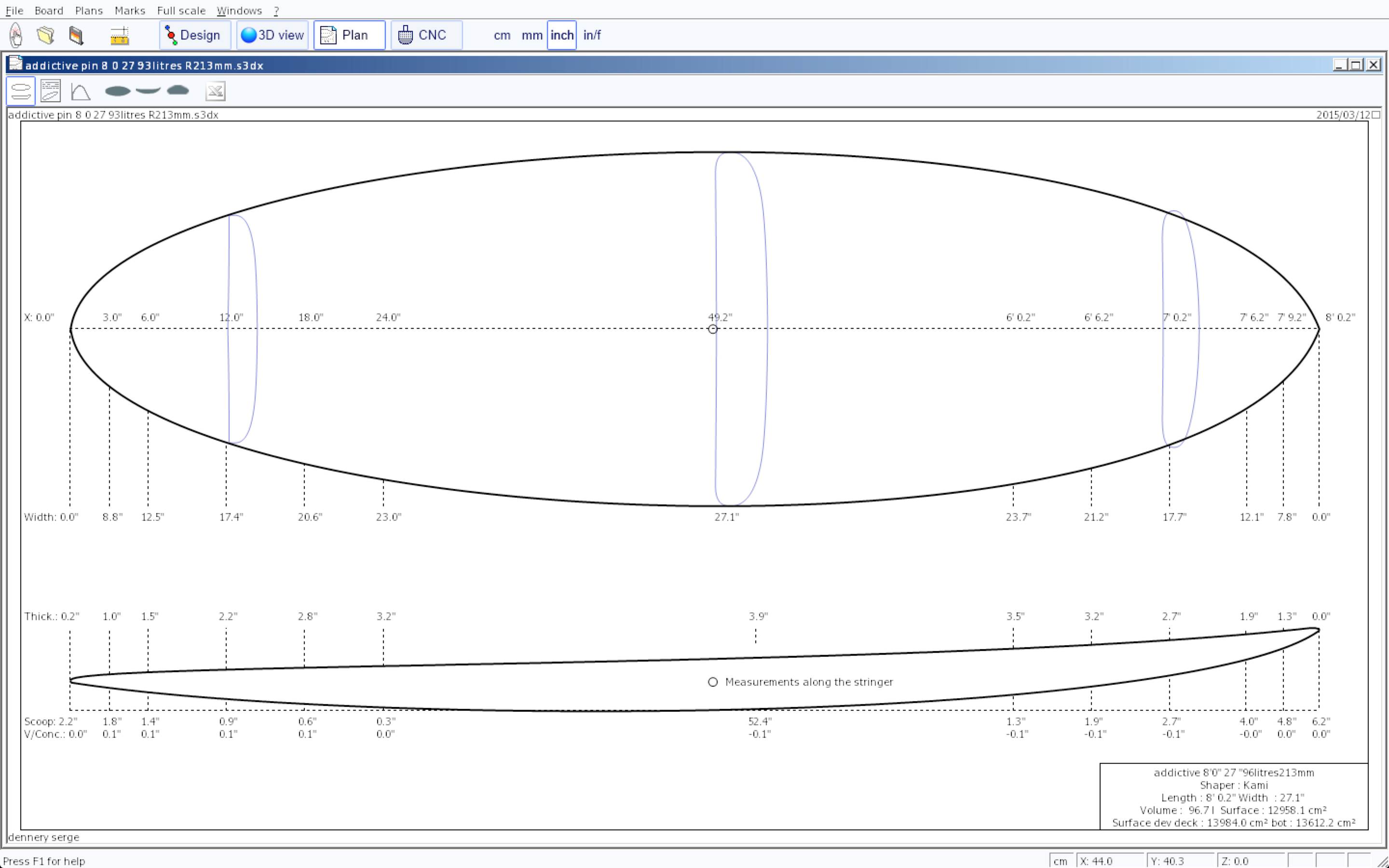
Task: Switch units to mm
Action: pyautogui.click(x=531, y=35)
